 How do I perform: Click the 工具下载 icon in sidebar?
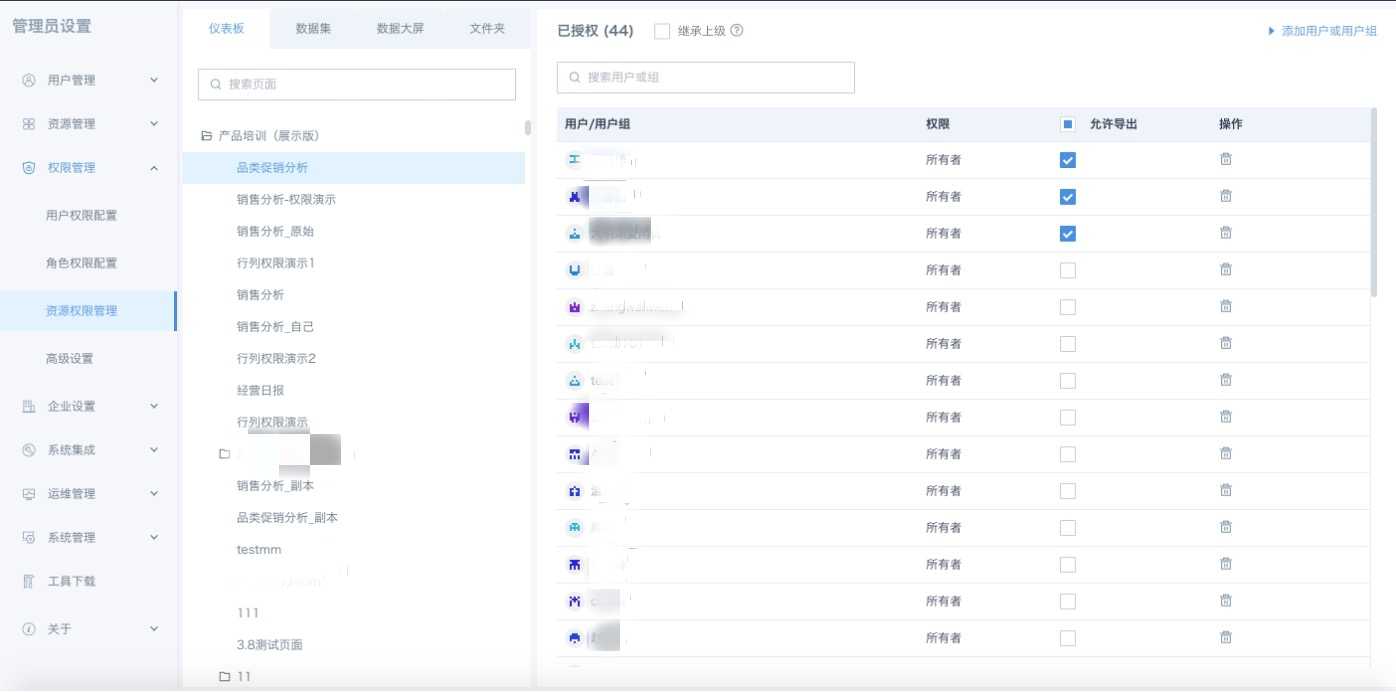click(x=29, y=581)
